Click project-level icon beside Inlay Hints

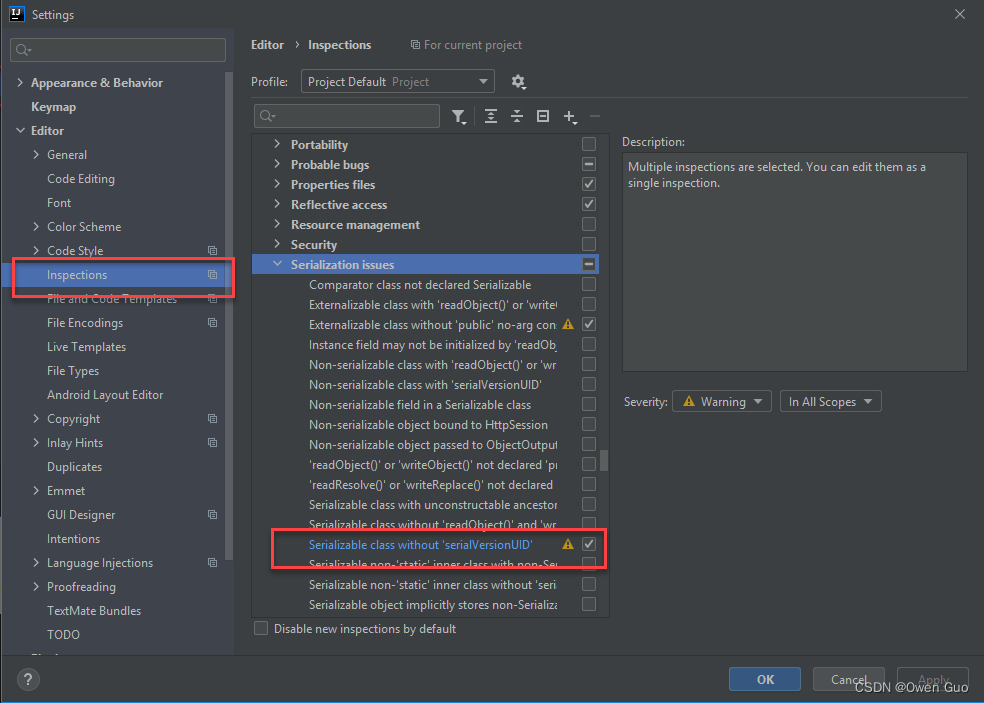[212, 443]
